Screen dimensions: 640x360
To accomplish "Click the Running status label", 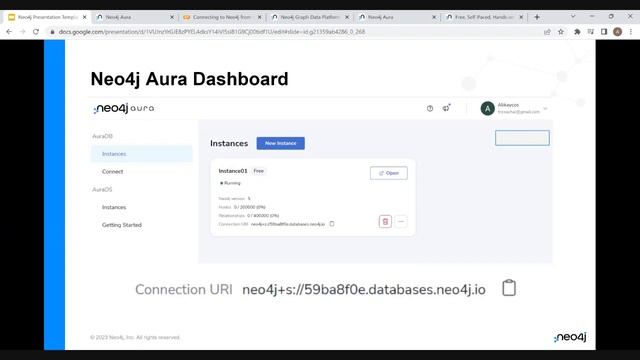I will coord(231,183).
